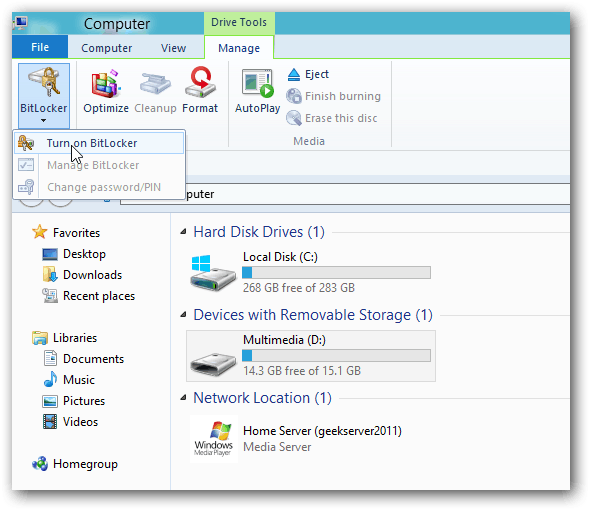Click the Multimedia (D:) label
The image size is (590, 510).
[x=284, y=340]
